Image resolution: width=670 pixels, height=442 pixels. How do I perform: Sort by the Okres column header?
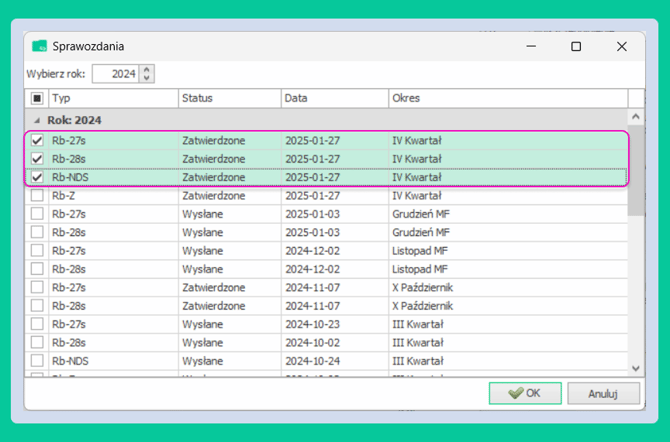pos(508,98)
